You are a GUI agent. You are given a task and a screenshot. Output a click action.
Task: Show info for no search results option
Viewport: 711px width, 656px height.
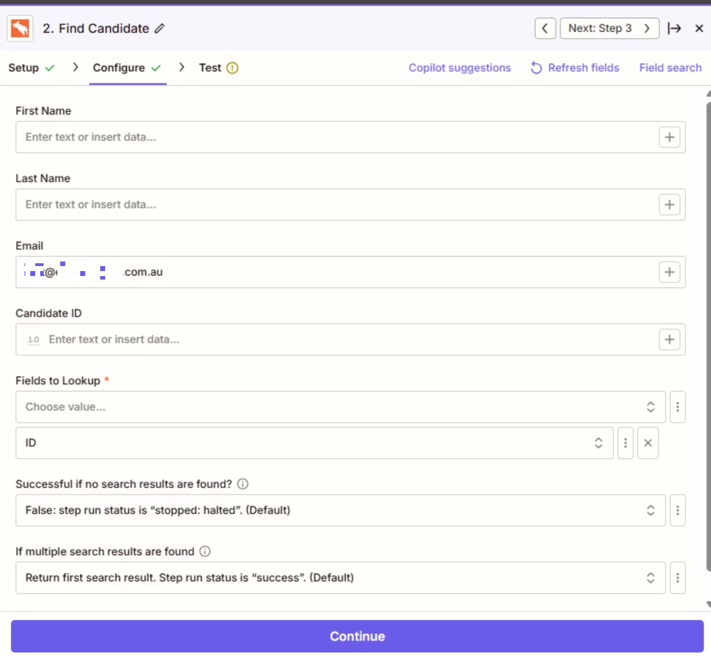(x=243, y=484)
